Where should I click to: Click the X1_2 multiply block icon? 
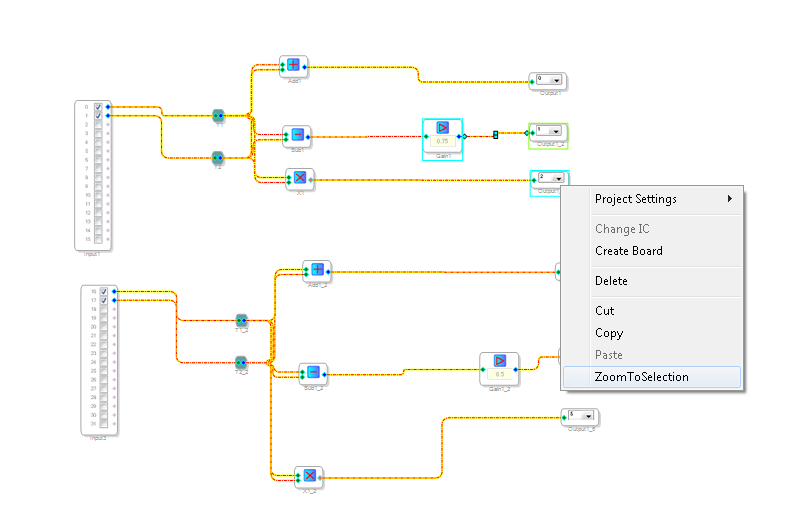(310, 475)
